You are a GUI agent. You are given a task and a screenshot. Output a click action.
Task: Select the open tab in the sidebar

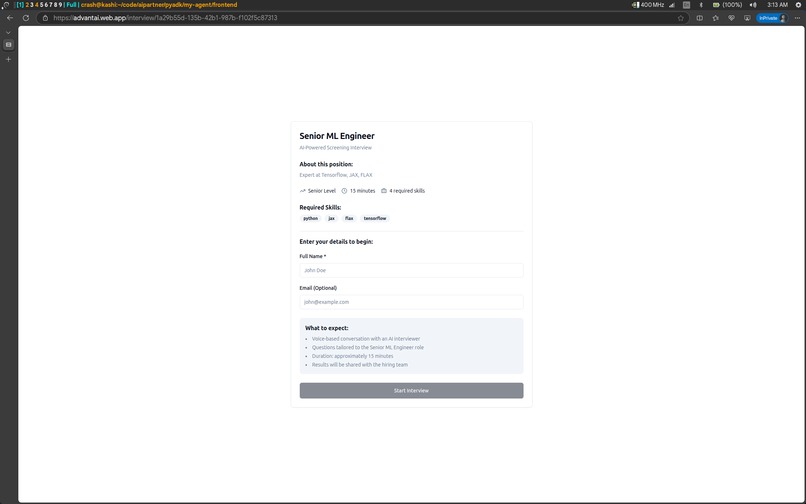click(8, 45)
